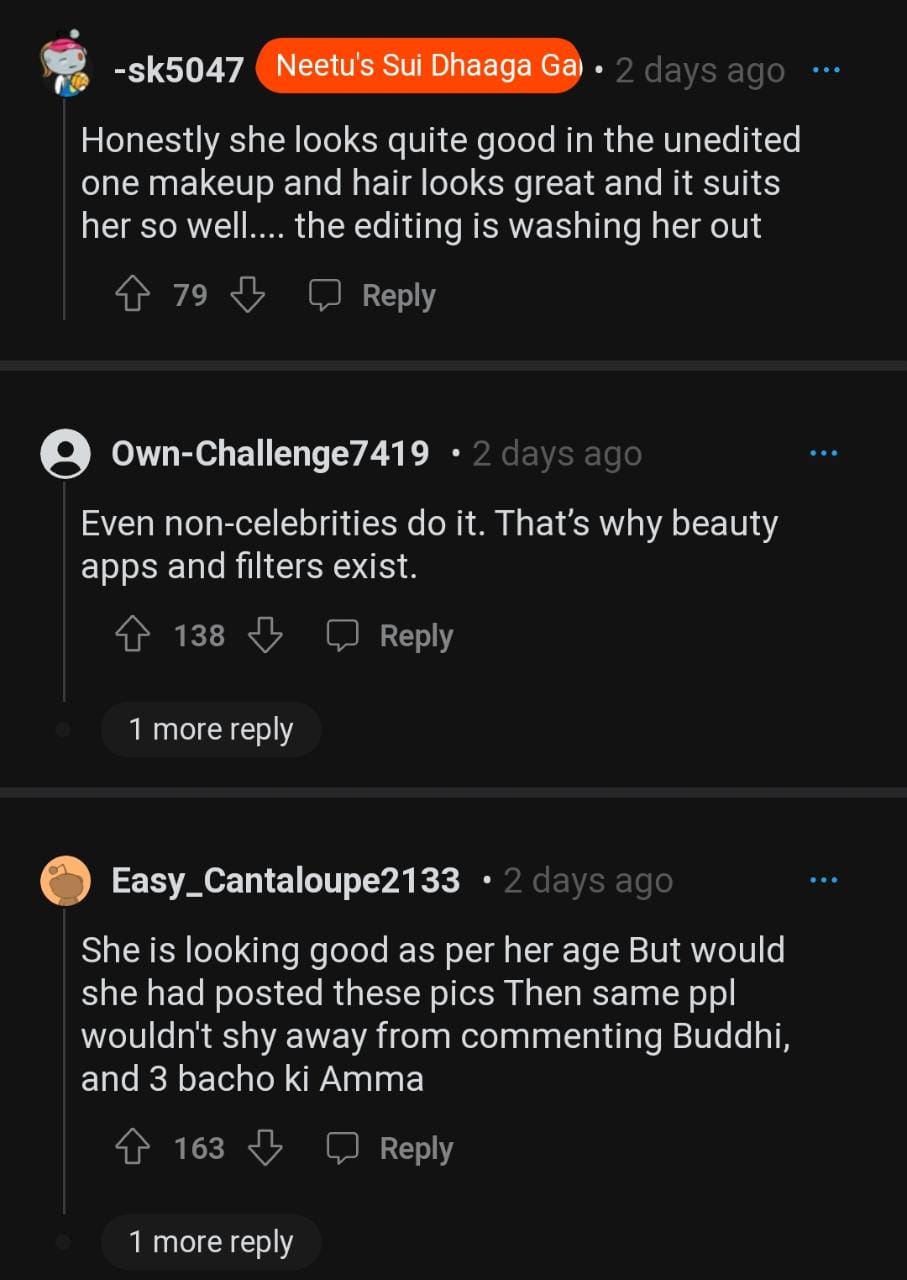Tap Easy_Cantaloupe2133's orange avatar
The height and width of the screenshot is (1280, 907).
pyautogui.click(x=66, y=881)
